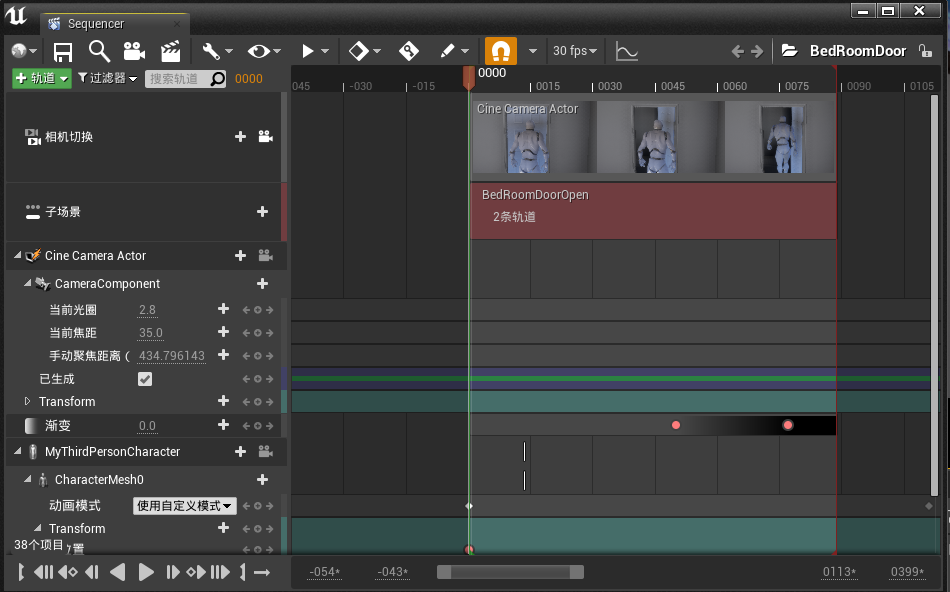Open the eye view options menu
The image size is (950, 592).
coord(263,51)
